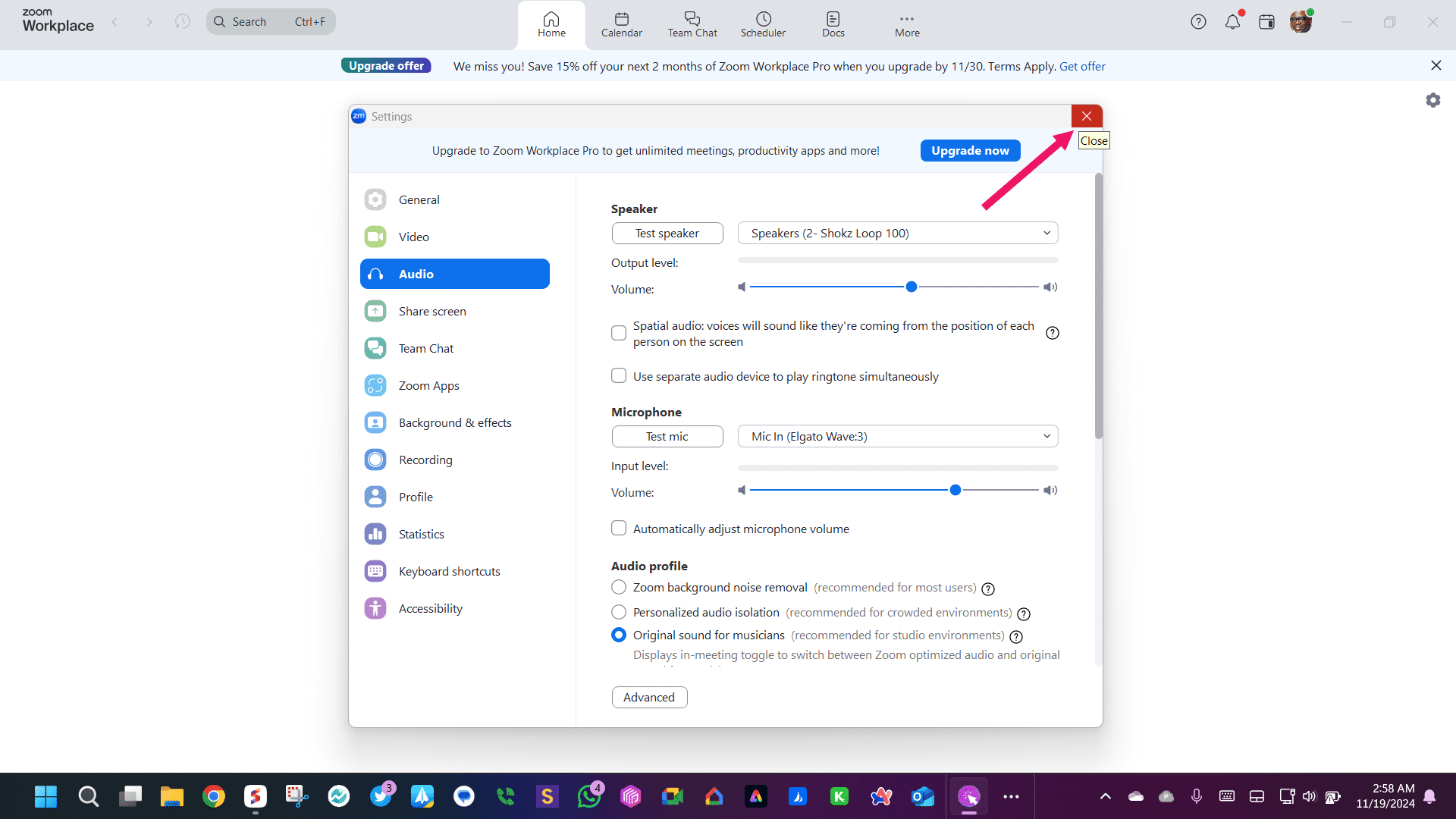This screenshot has width=1456, height=819.
Task: Click the Advanced button
Action: coord(649,697)
